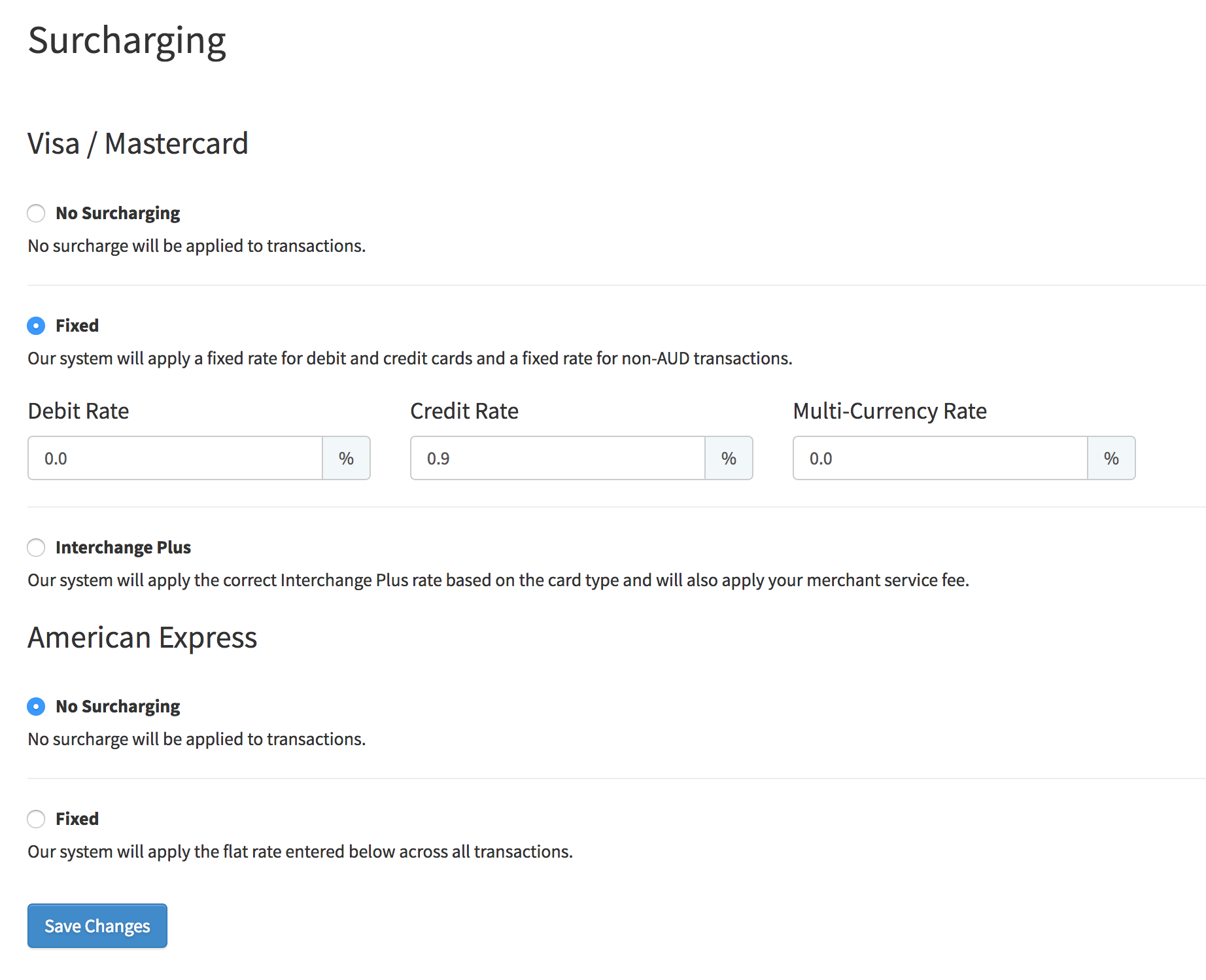1206x980 pixels.
Task: Click the Fixed label under American Express
Action: 77,819
